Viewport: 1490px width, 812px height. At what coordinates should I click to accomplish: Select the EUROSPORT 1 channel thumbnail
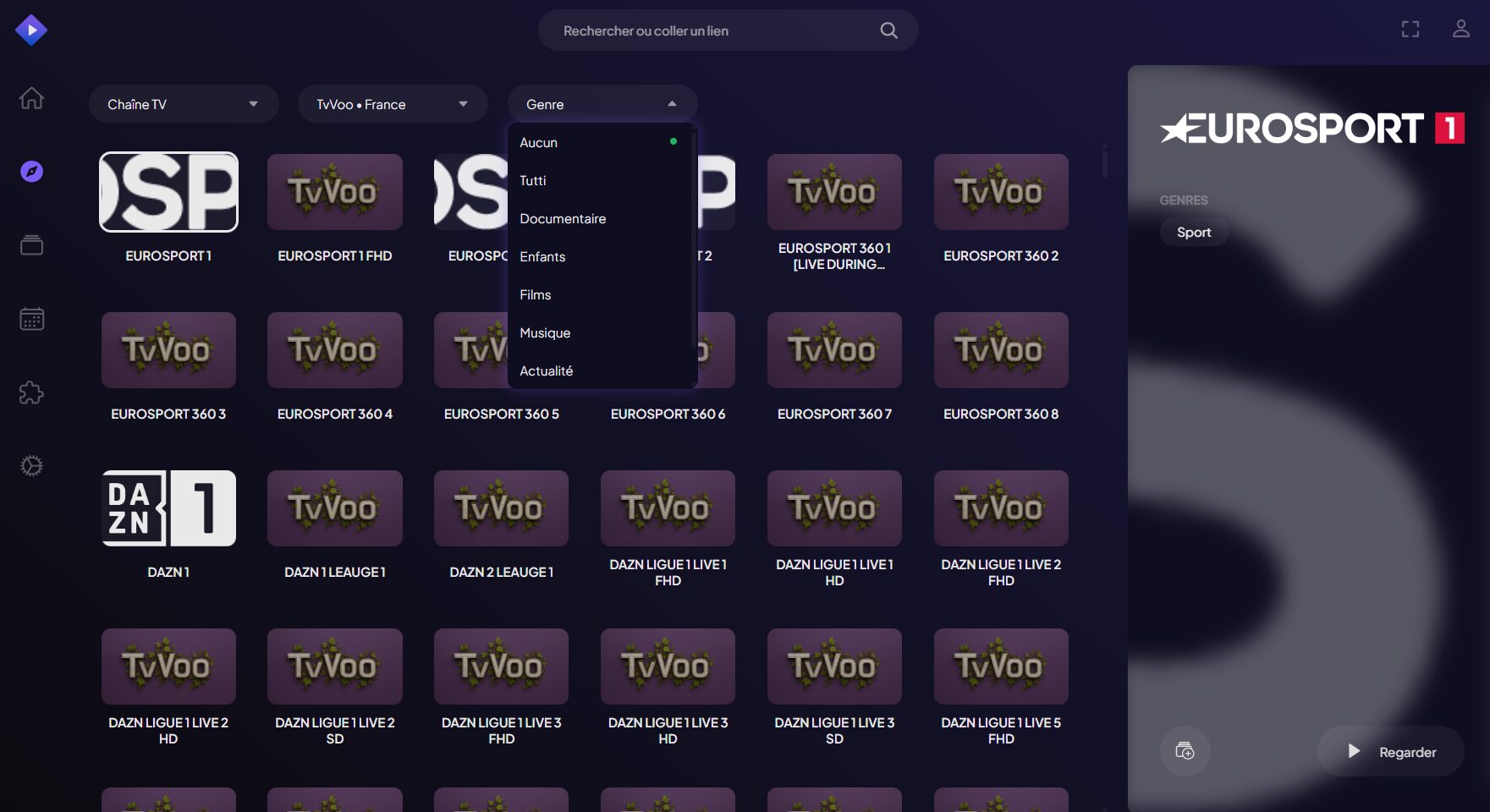(x=168, y=192)
